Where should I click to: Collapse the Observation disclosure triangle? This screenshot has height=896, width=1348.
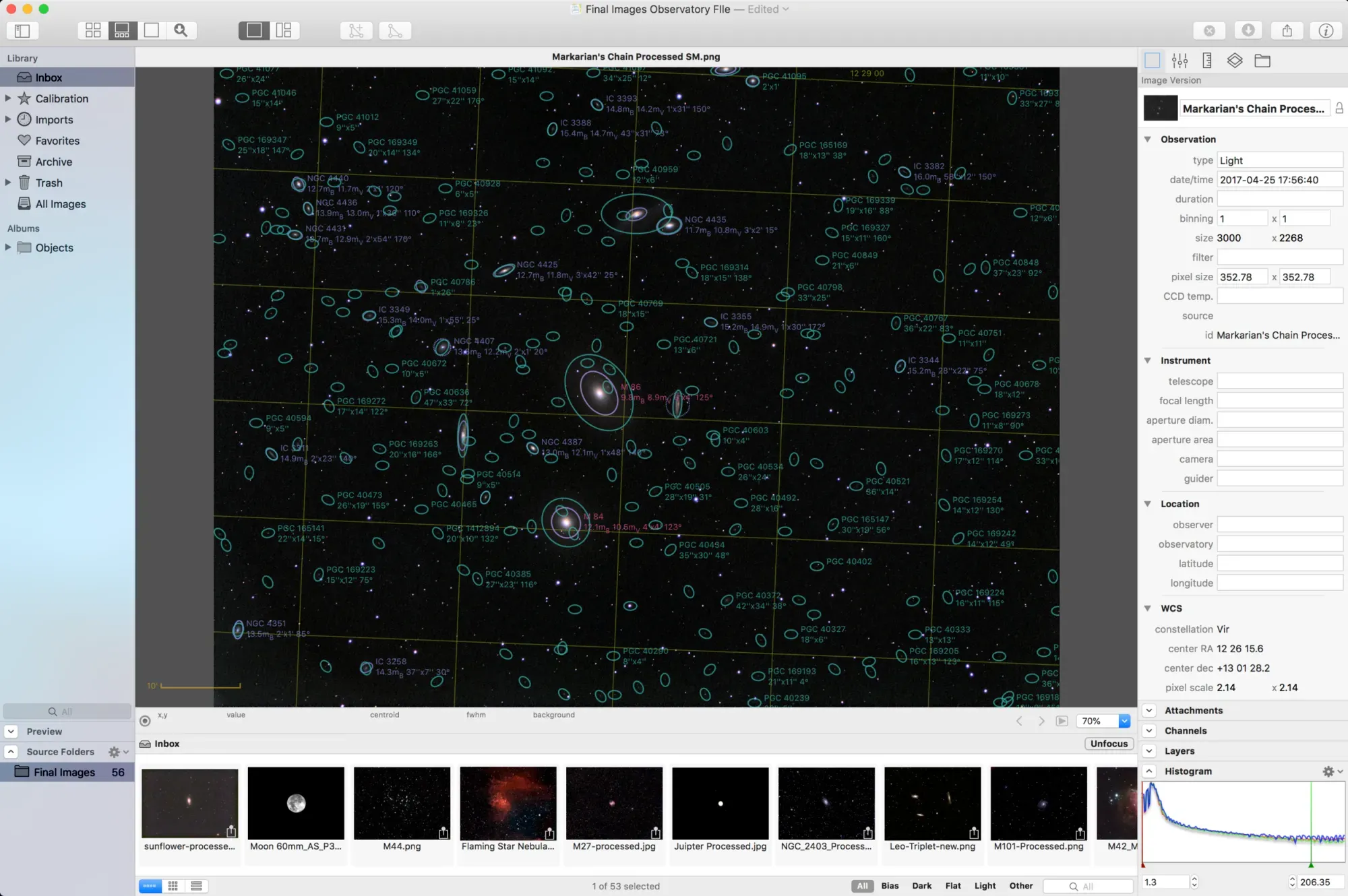[1147, 139]
